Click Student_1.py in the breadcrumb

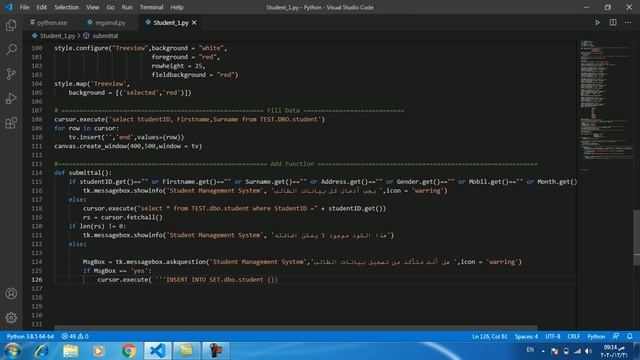57,36
